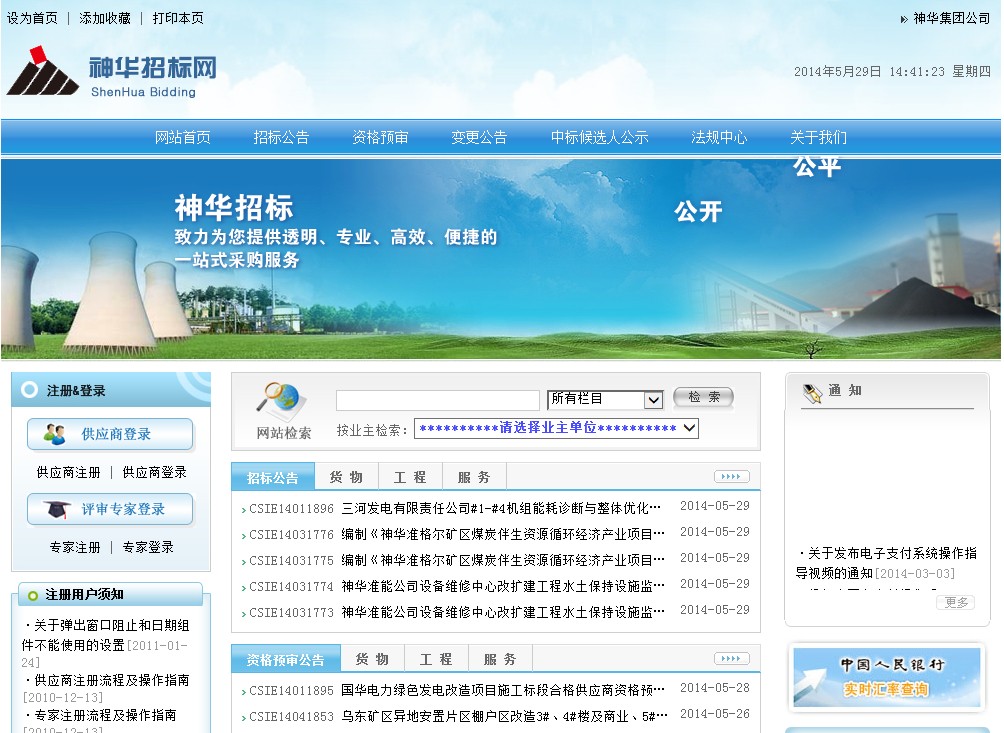Click the 中国人民银行 实时汇率查询 banner
The height and width of the screenshot is (733, 1004).
point(887,677)
